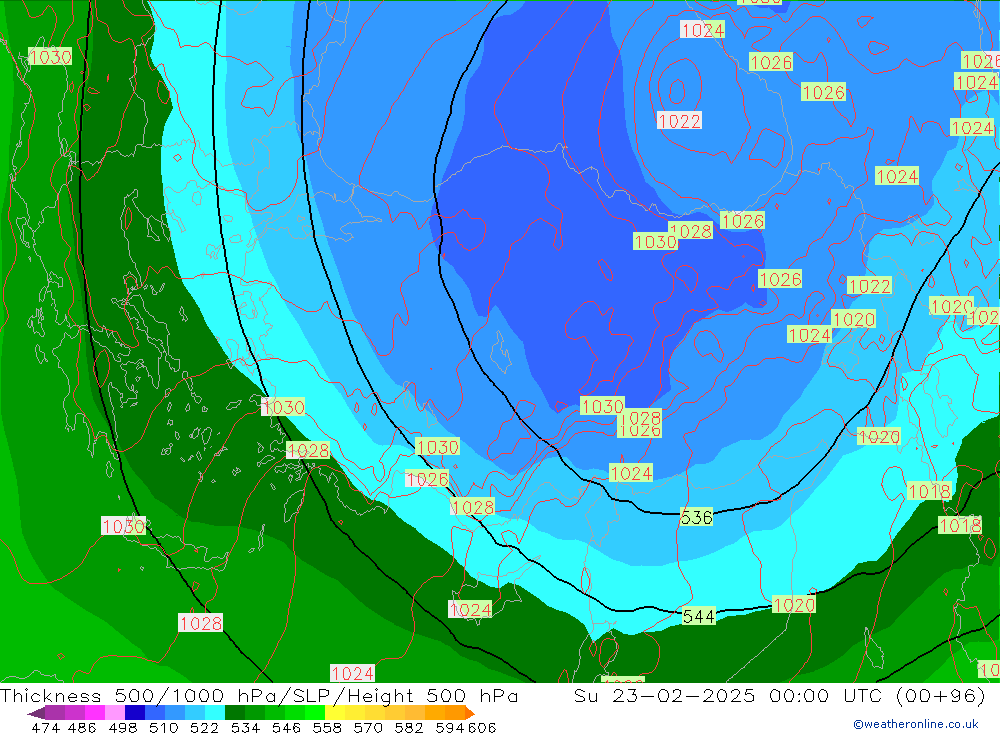
Task: Click the 498 legend value
Action: click(x=123, y=727)
